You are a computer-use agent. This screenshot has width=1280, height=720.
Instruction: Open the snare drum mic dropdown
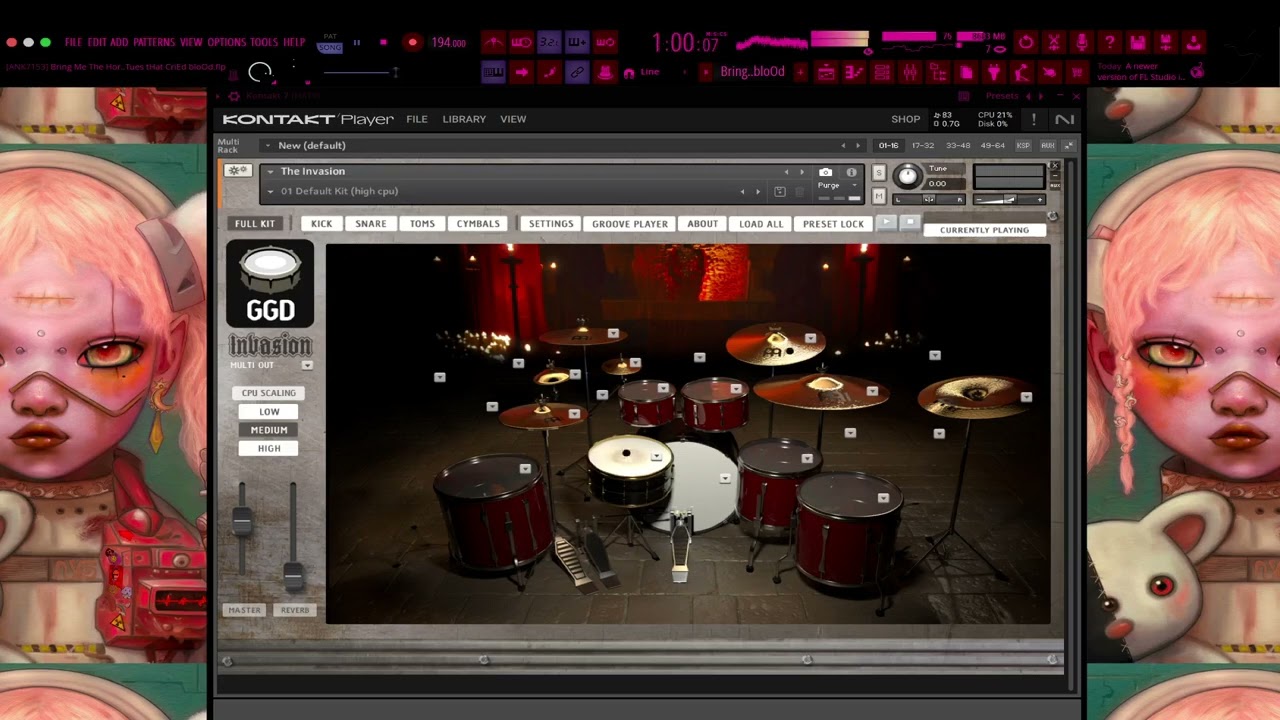click(x=656, y=456)
